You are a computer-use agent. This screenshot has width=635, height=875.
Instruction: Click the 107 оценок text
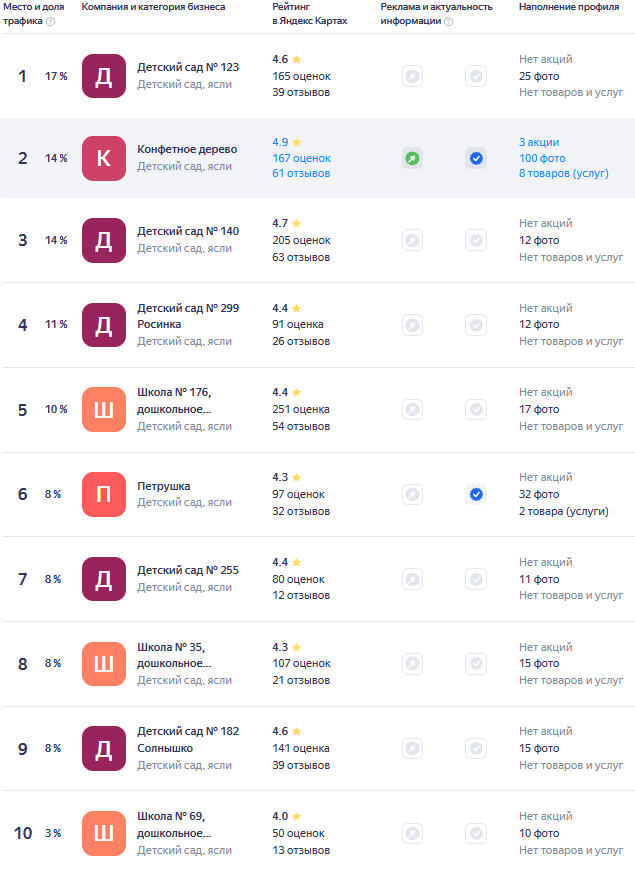pyautogui.click(x=301, y=664)
